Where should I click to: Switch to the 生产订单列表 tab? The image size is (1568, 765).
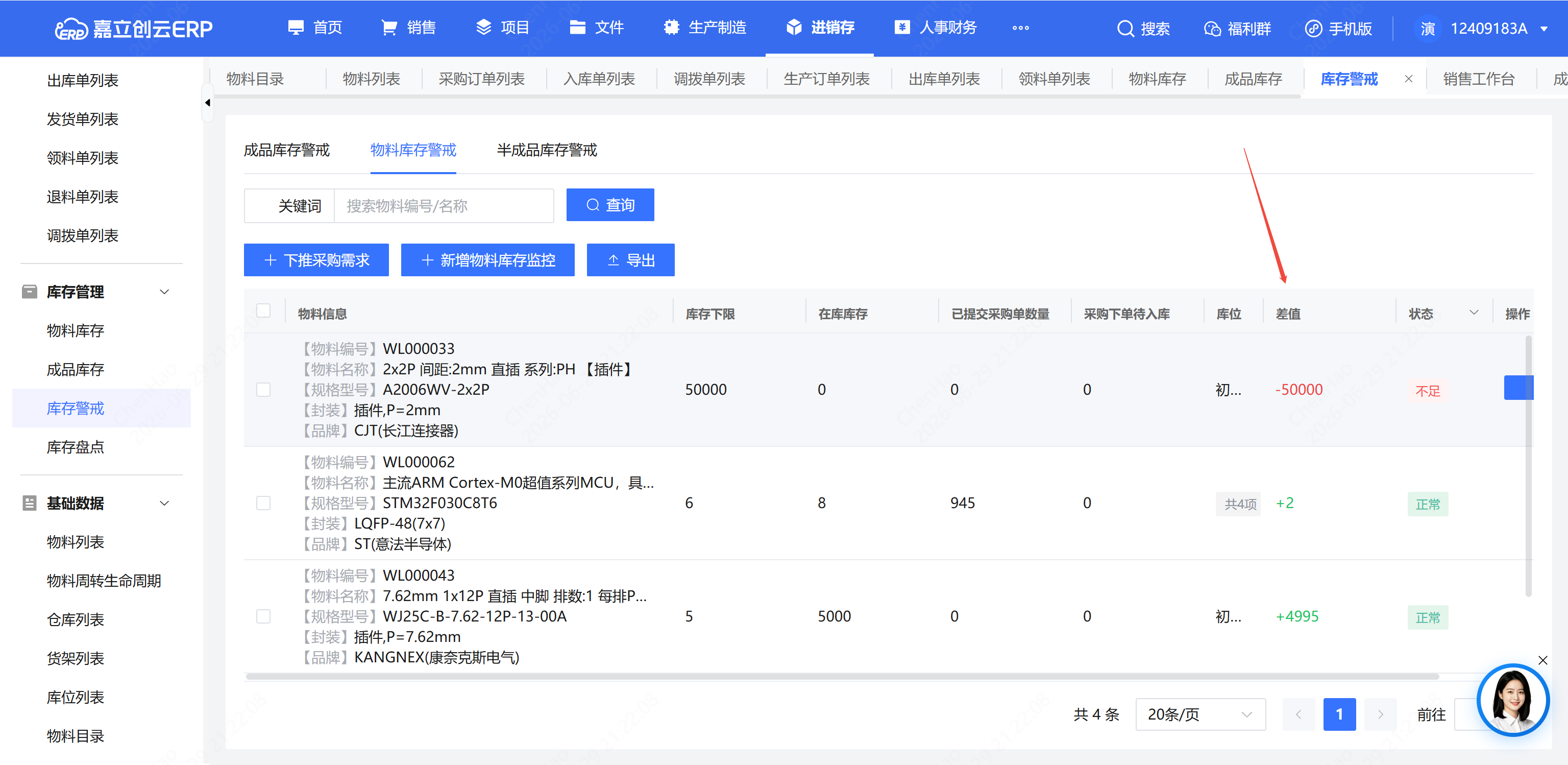(x=826, y=79)
